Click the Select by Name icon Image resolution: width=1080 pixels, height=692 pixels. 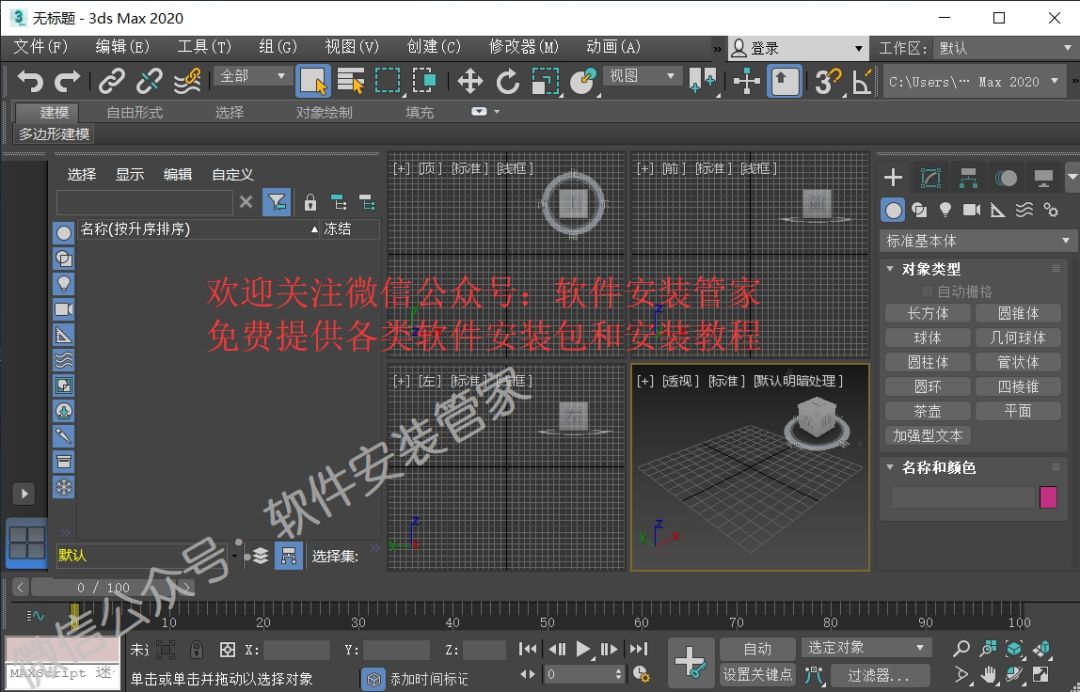351,82
